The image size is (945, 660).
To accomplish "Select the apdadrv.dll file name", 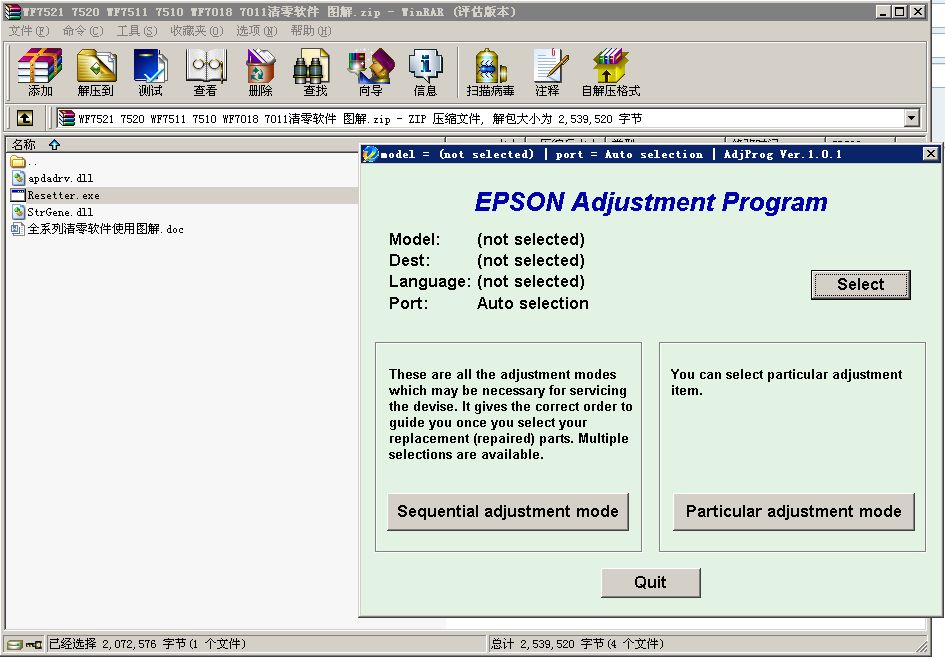I will [61, 178].
